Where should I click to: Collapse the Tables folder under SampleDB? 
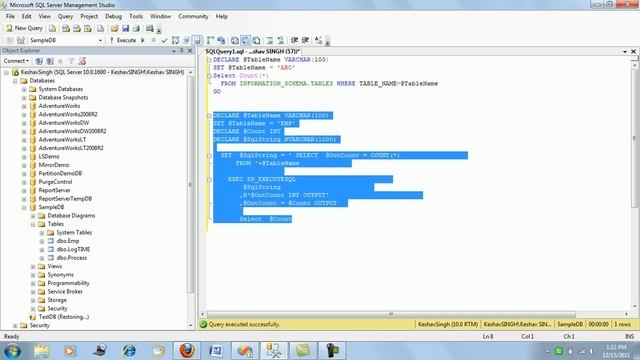click(33, 224)
